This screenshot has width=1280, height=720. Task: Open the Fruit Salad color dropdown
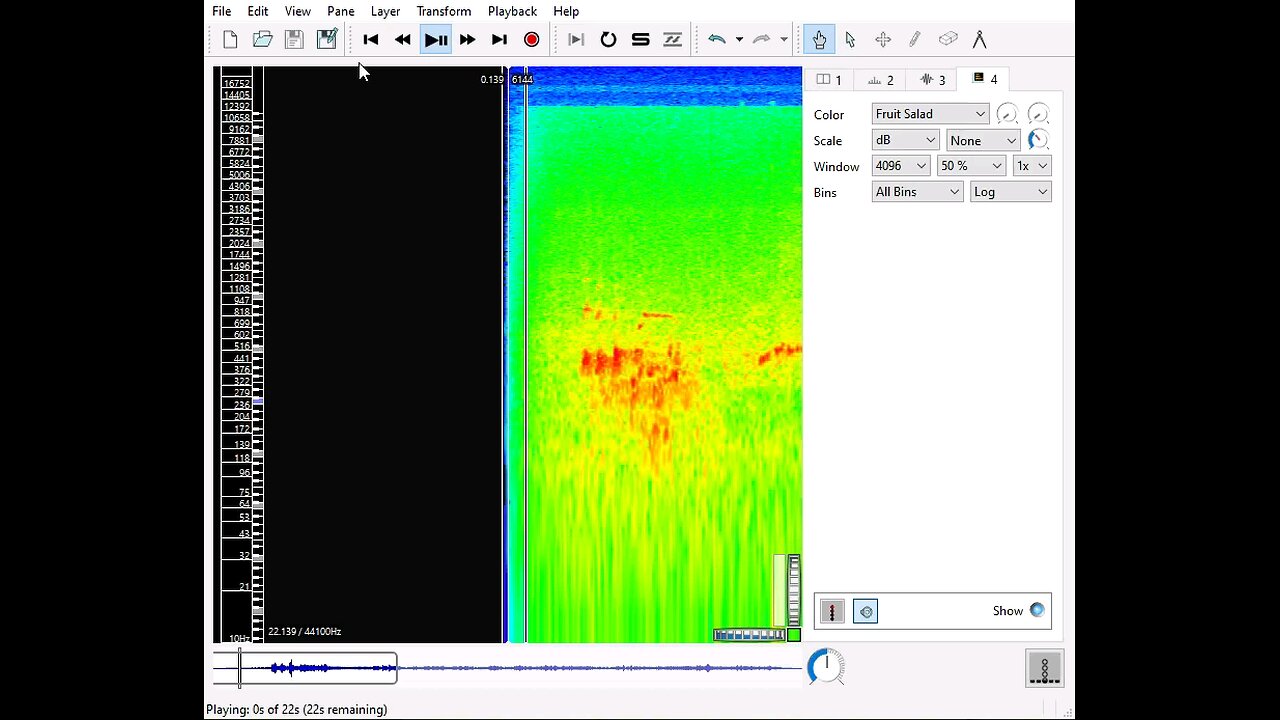(x=930, y=114)
